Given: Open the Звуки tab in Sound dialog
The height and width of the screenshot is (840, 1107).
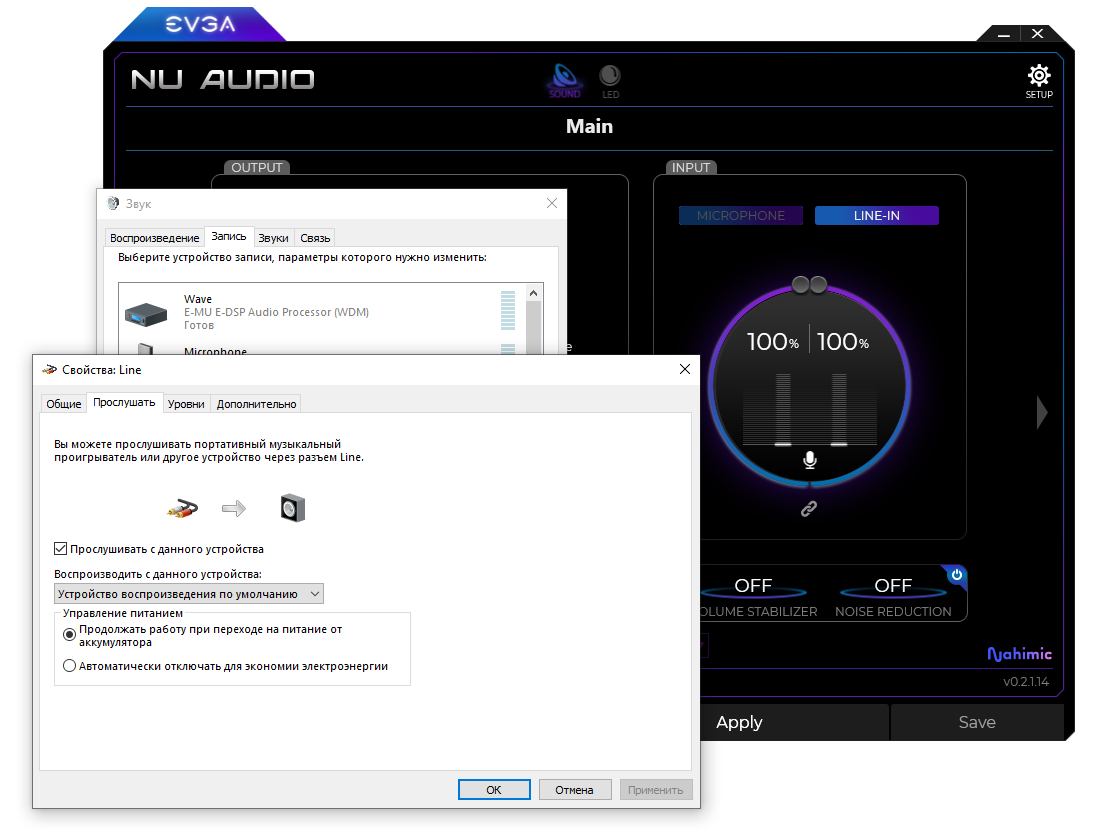Looking at the screenshot, I should [x=273, y=238].
